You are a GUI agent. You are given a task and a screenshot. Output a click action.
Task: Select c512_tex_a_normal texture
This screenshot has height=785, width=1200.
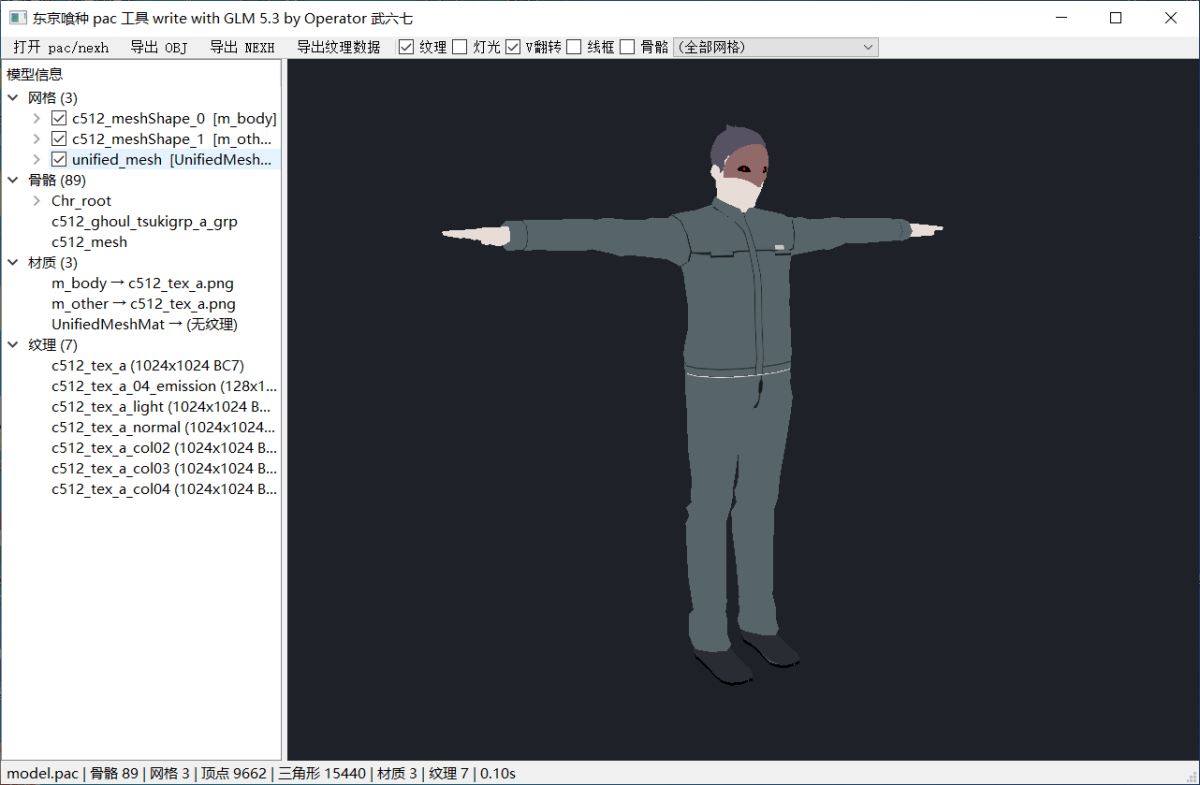tap(164, 427)
